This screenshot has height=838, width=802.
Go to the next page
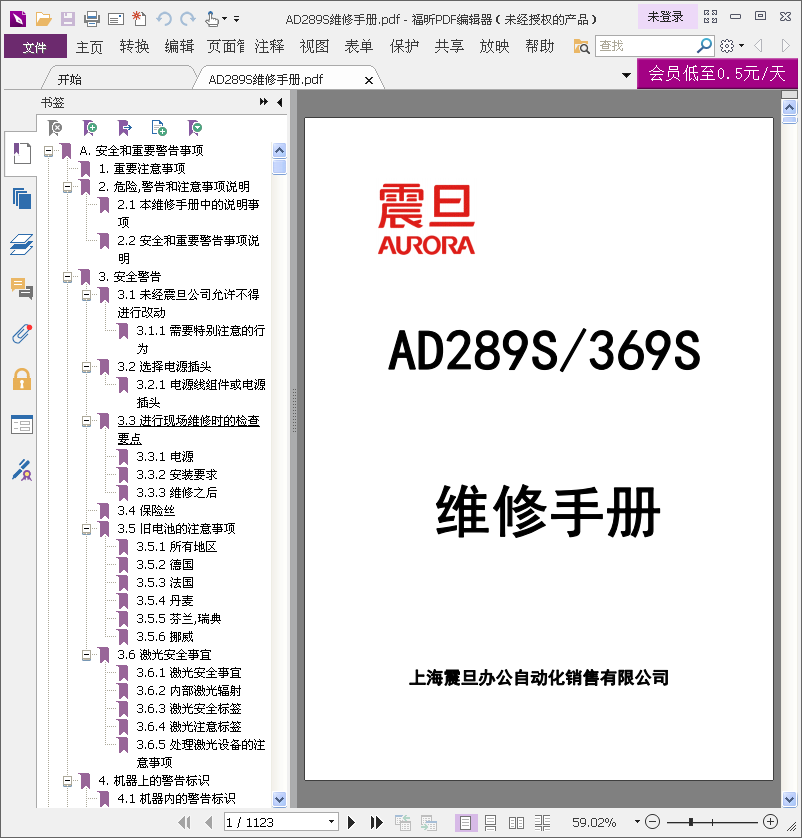[x=351, y=822]
